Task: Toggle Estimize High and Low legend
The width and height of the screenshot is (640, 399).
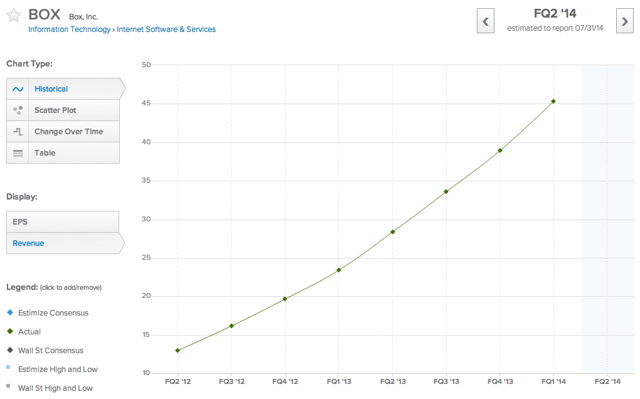Action: tap(52, 369)
